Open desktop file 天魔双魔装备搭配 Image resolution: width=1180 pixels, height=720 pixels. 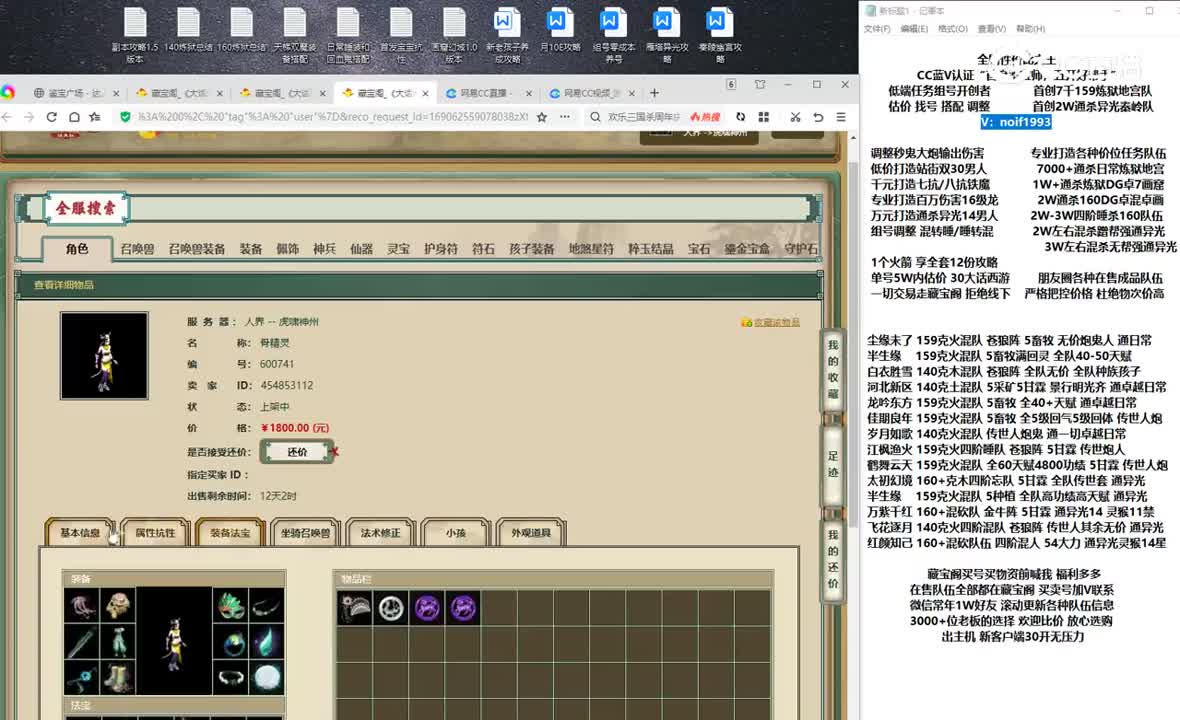click(x=294, y=34)
